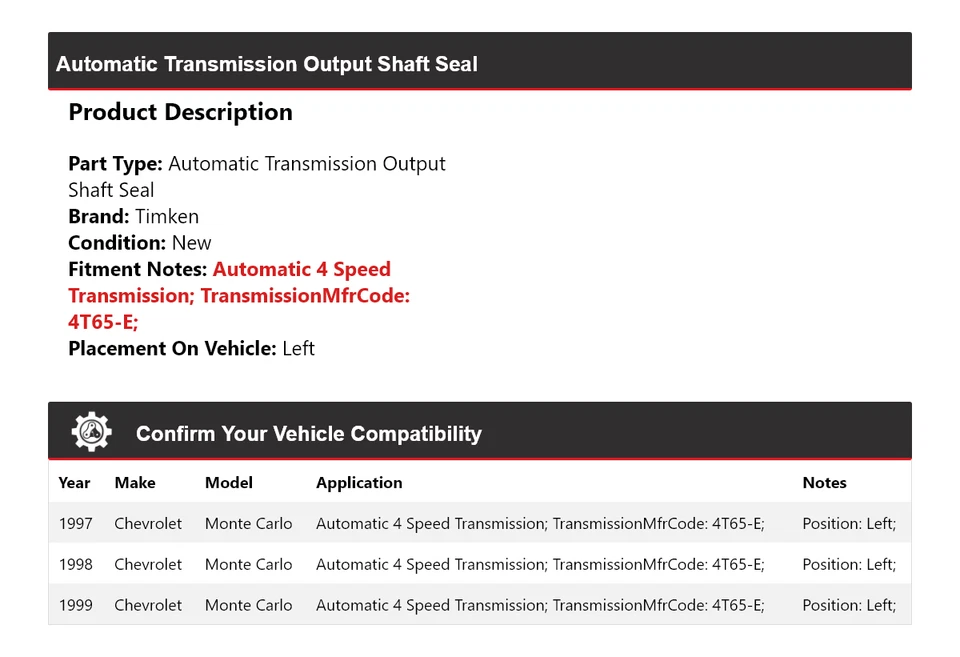Click the Model column header
This screenshot has width=960, height=657.
coord(229,482)
